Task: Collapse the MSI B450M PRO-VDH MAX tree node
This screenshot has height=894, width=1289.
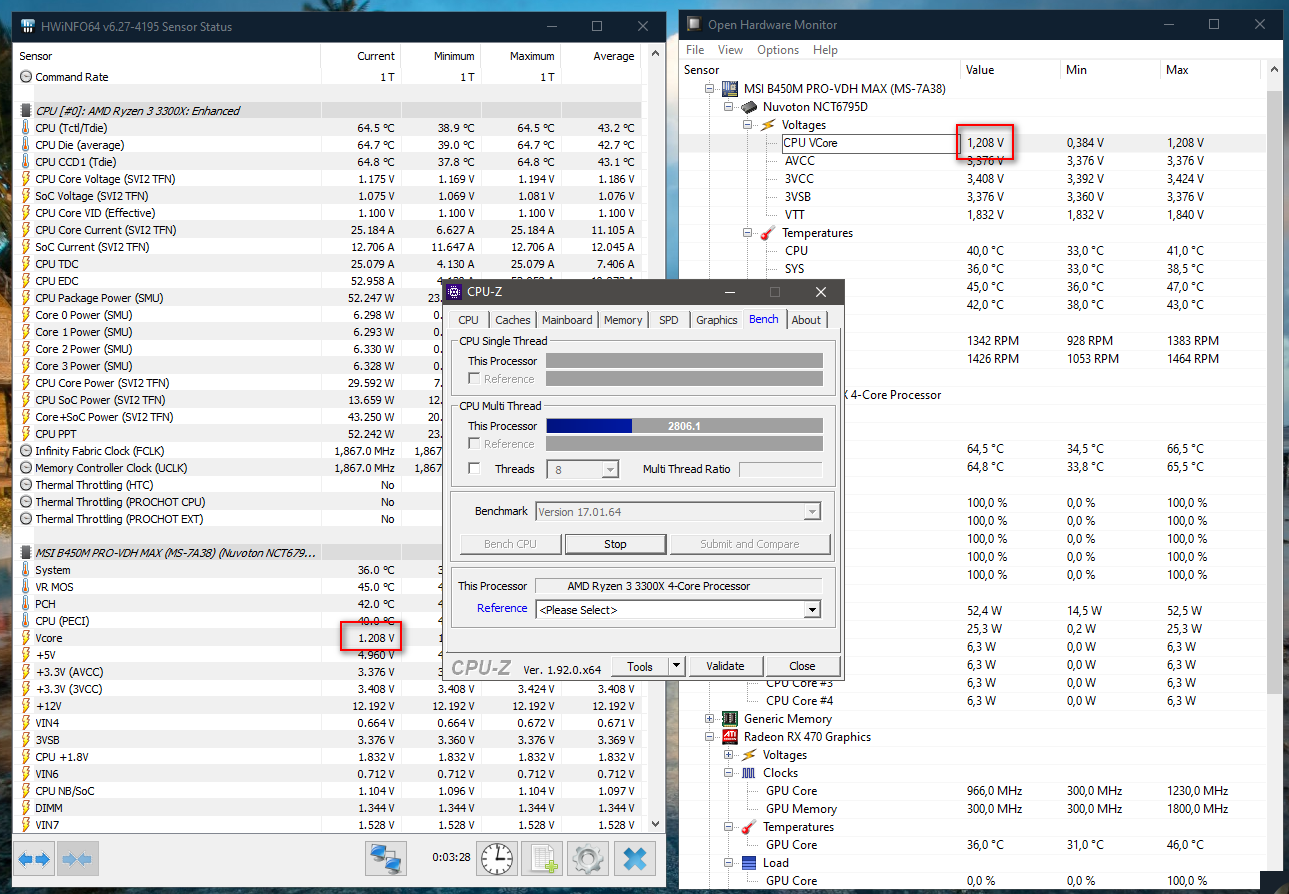Action: [710, 89]
